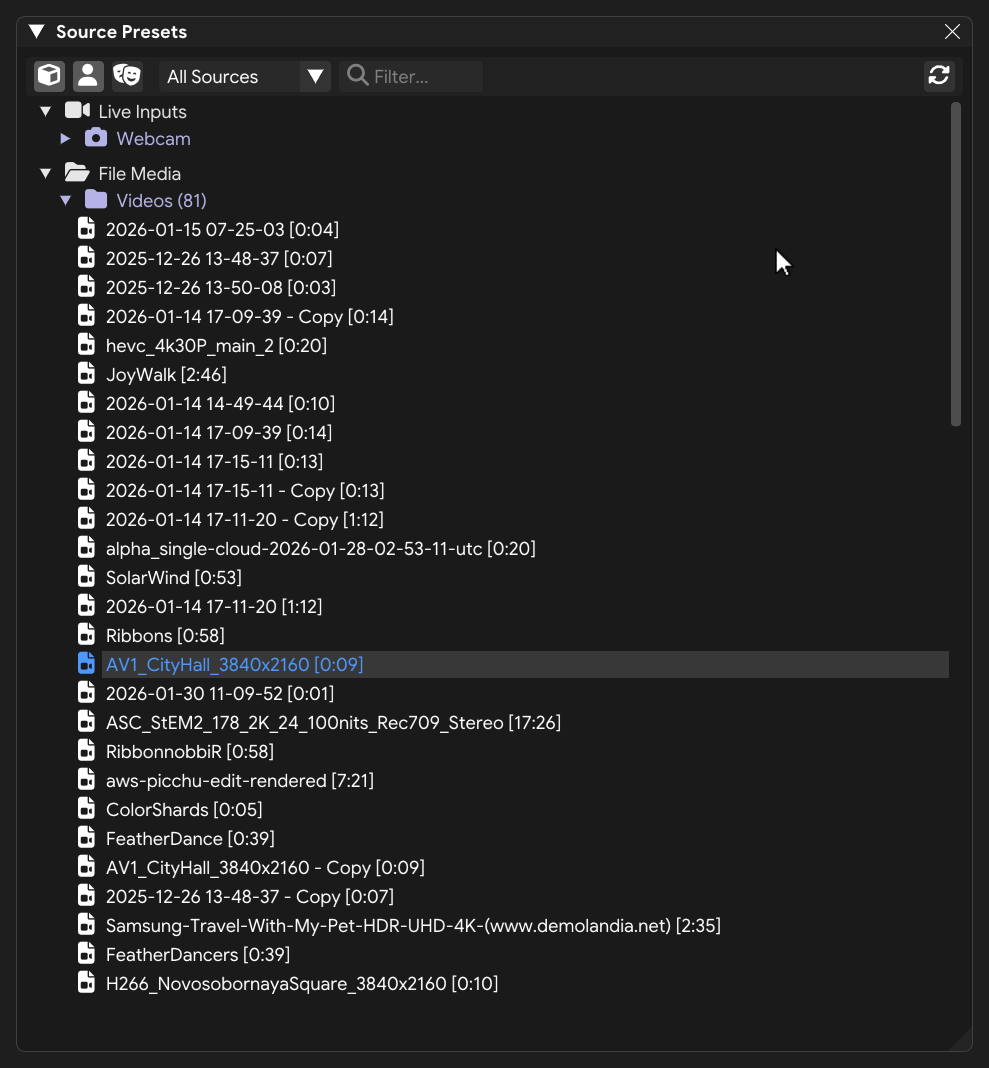The width and height of the screenshot is (989, 1068).
Task: Select 2026-01-14 17-11-20 [1:12] video
Action: [214, 606]
